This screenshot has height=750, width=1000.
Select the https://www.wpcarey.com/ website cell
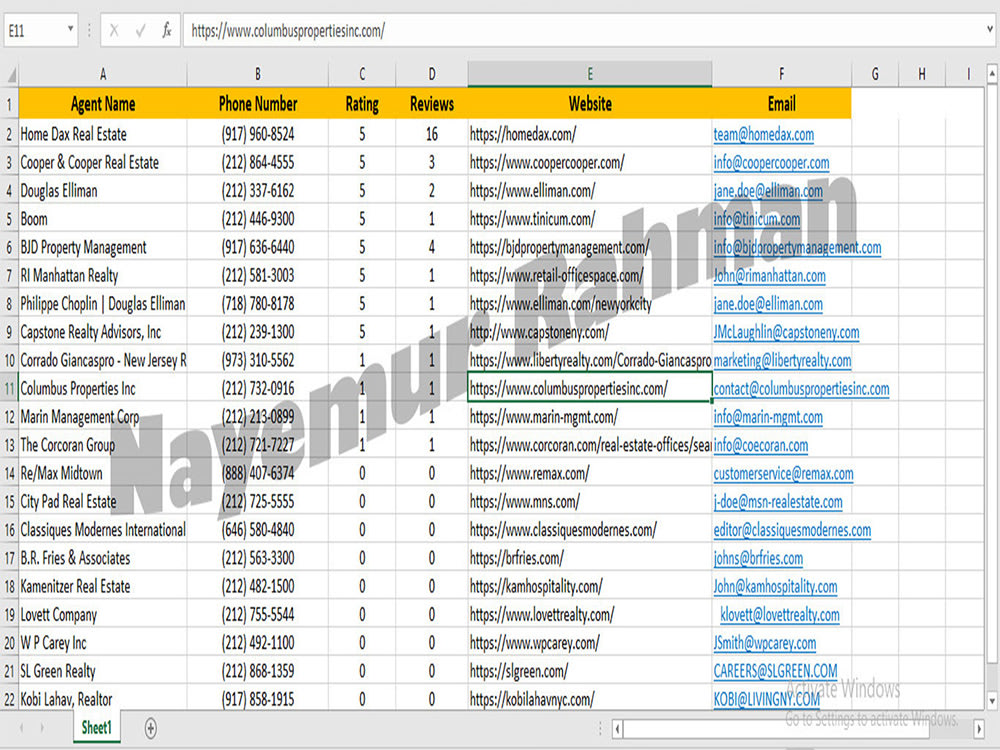590,643
